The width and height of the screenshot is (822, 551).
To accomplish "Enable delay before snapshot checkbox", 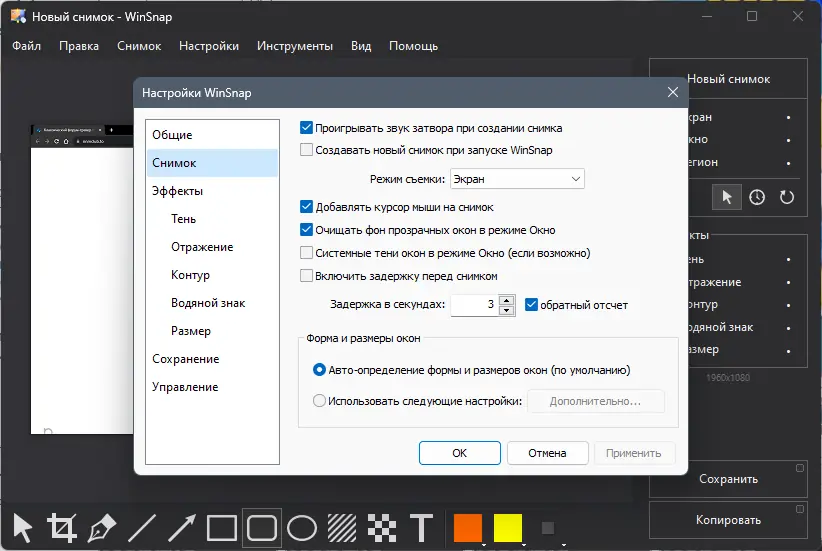I will [x=307, y=276].
